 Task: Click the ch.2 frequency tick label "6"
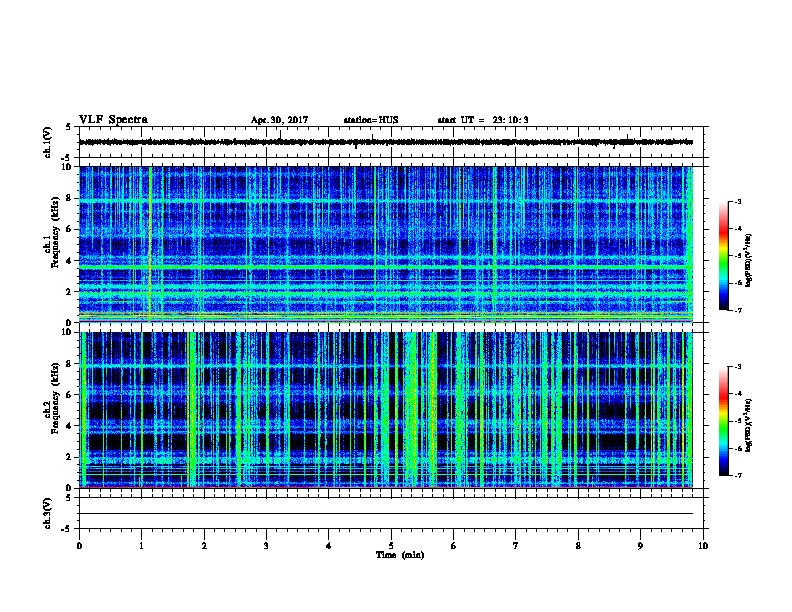click(69, 394)
